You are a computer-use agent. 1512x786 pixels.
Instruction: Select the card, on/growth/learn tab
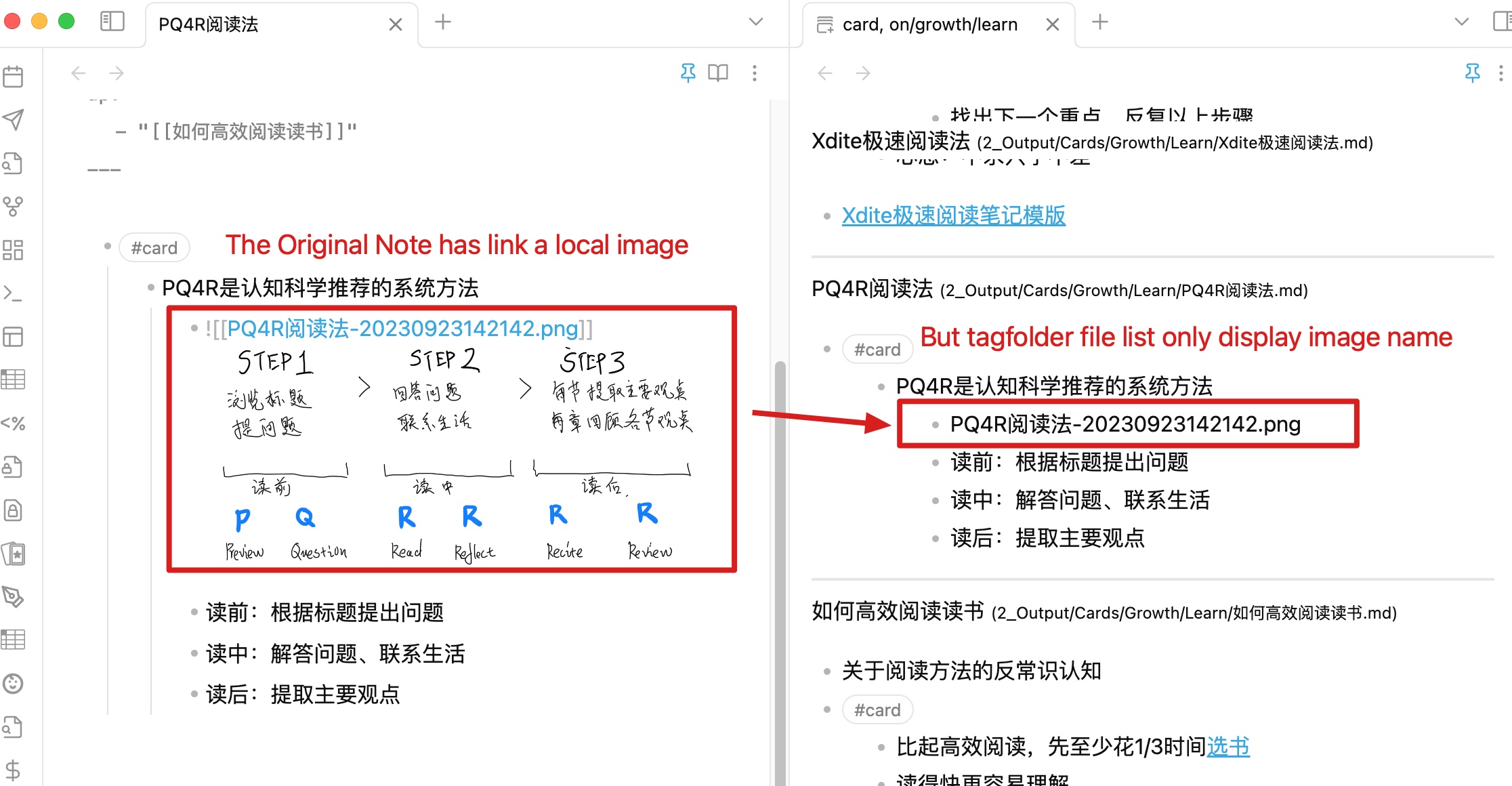point(930,24)
